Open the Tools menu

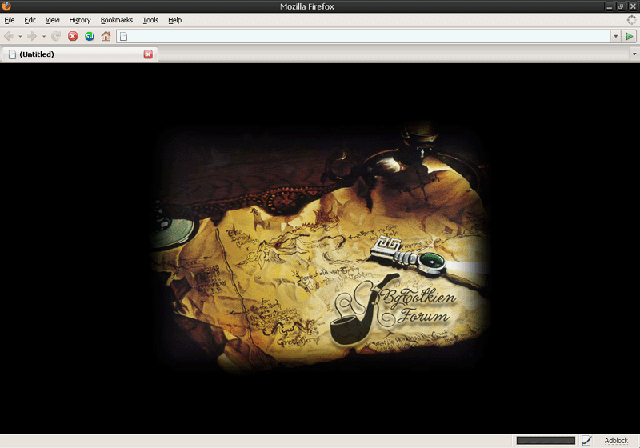point(151,20)
